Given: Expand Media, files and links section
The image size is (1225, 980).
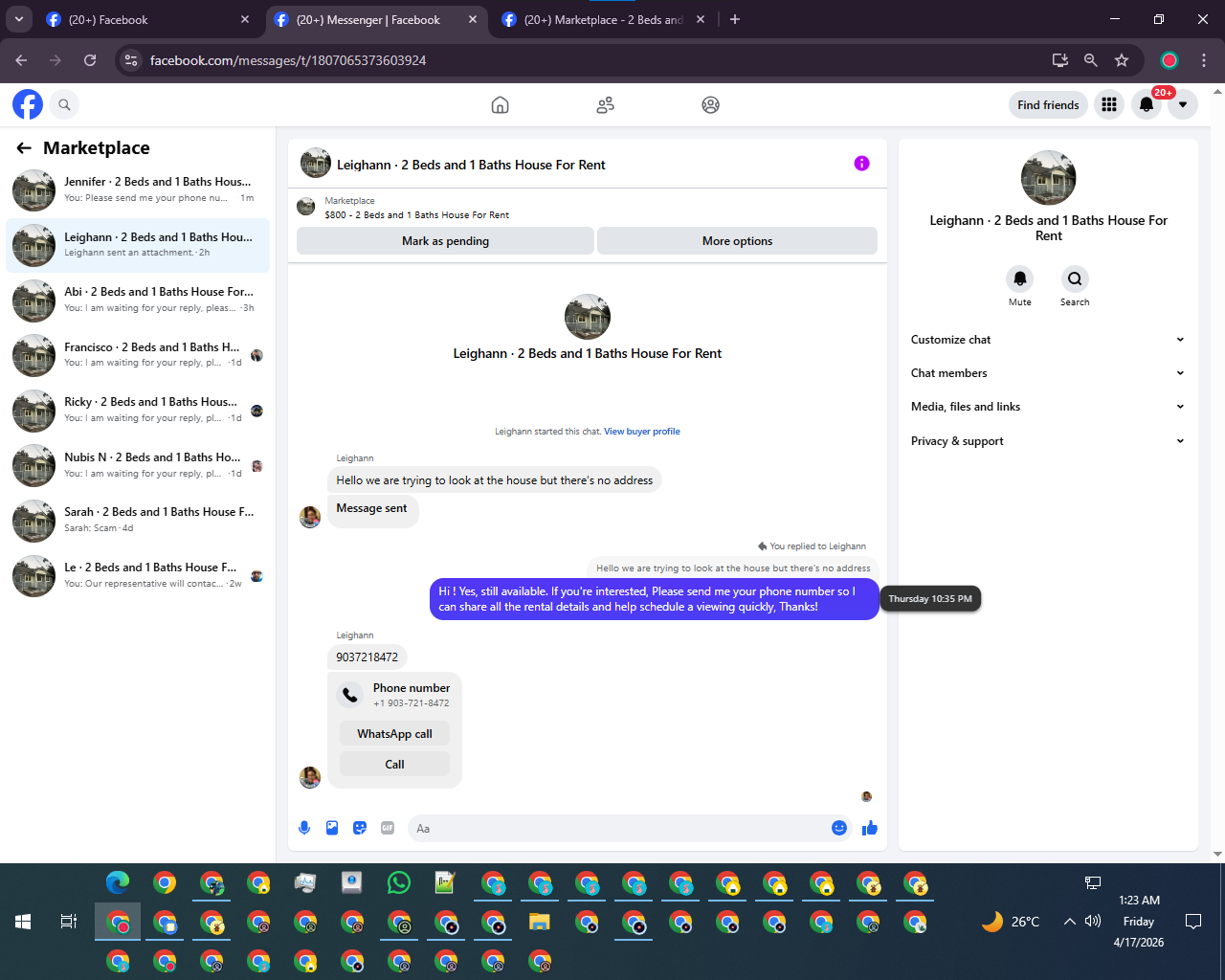Looking at the screenshot, I should point(1048,407).
